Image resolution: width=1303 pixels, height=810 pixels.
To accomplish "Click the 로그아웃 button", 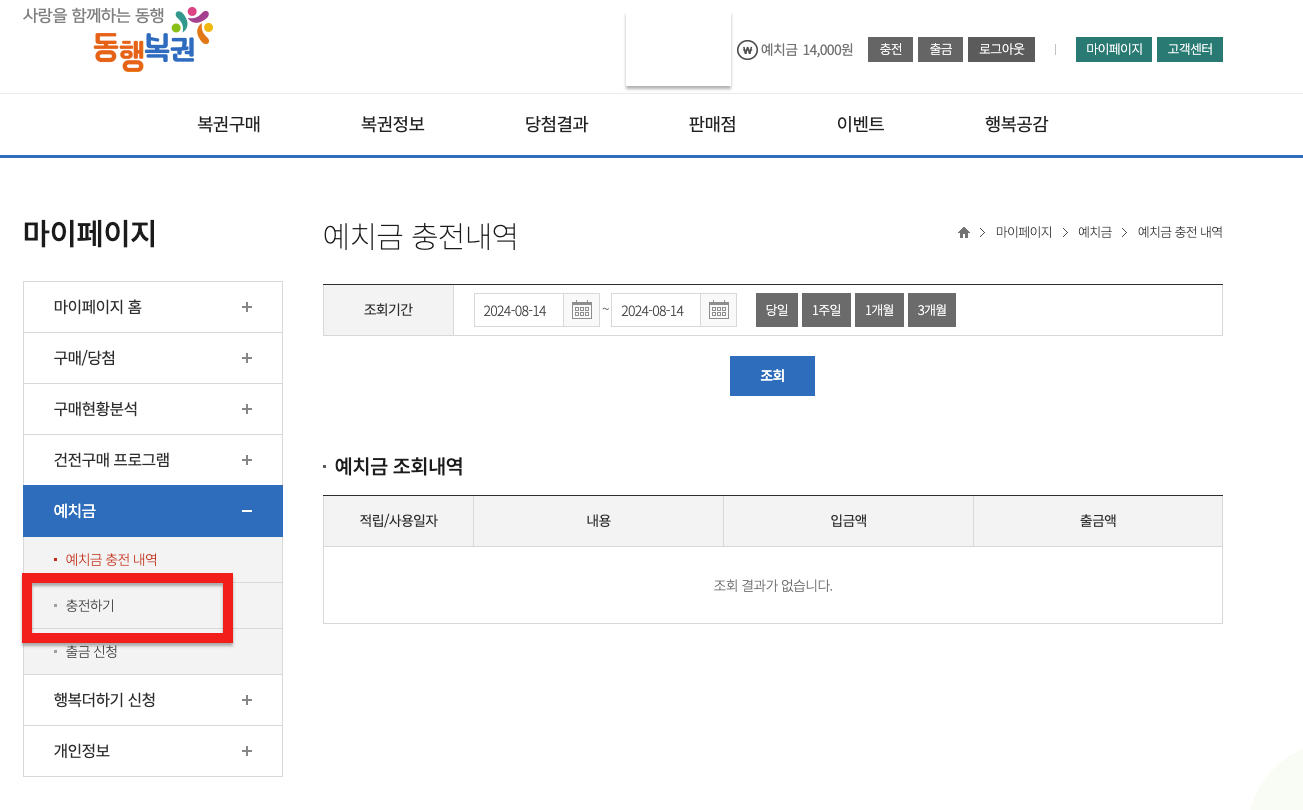I will pos(1001,49).
